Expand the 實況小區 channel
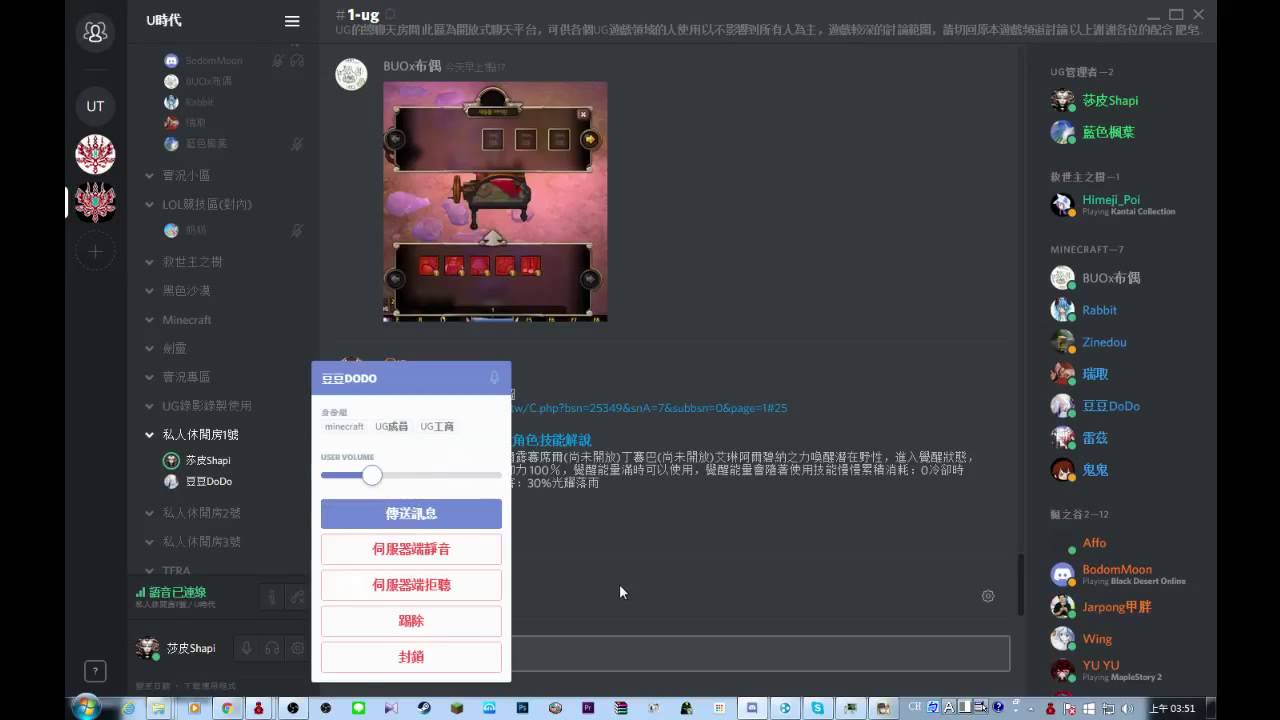 186,175
